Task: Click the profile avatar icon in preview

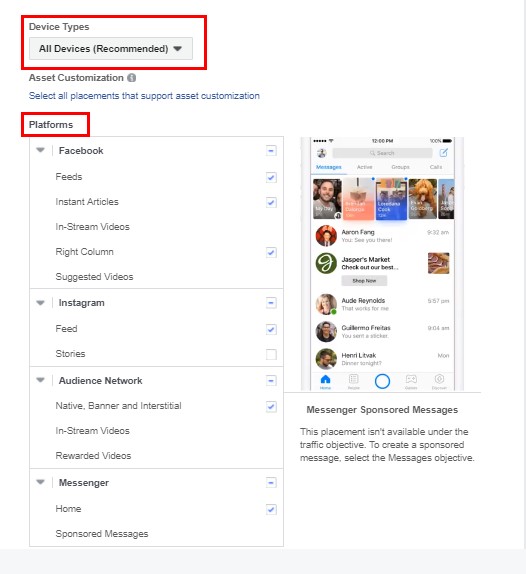Action: pyautogui.click(x=322, y=153)
